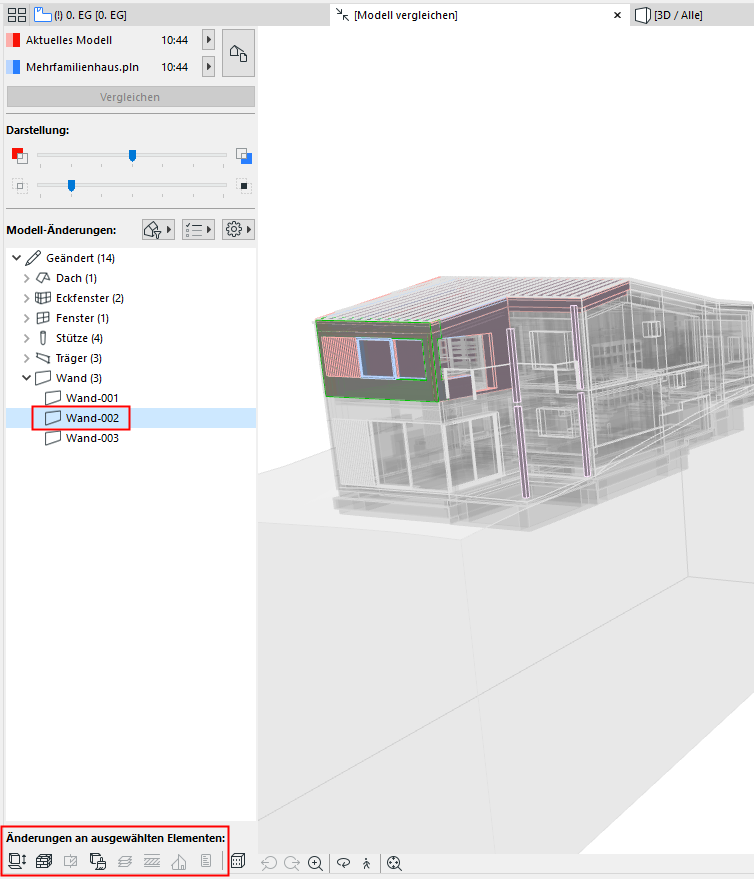Click the Aktuelles Modell label

[69, 40]
